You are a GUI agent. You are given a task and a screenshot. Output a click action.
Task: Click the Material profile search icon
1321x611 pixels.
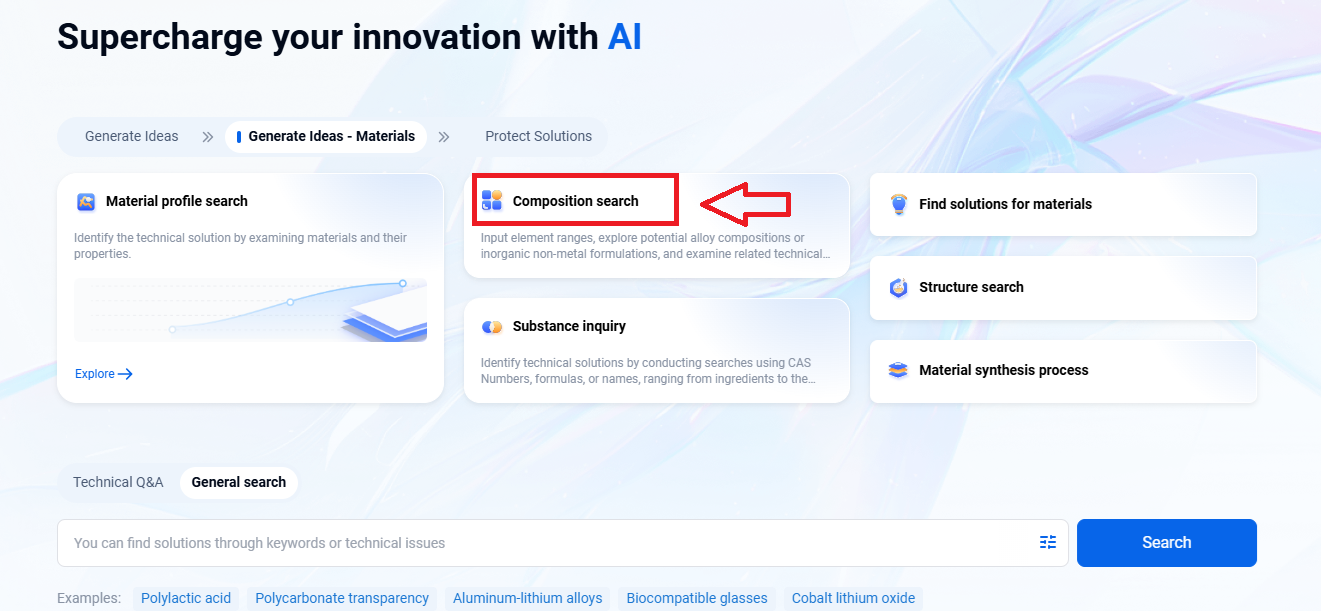86,202
